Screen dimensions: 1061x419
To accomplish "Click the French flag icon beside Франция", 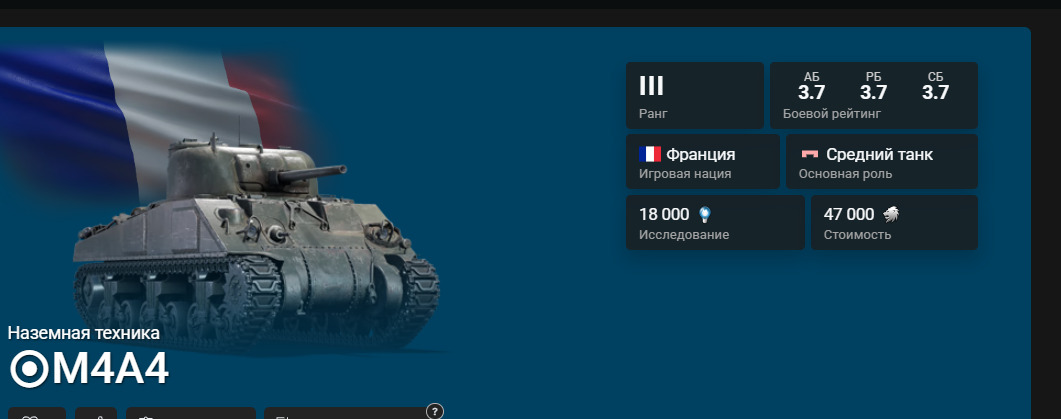I will [650, 154].
